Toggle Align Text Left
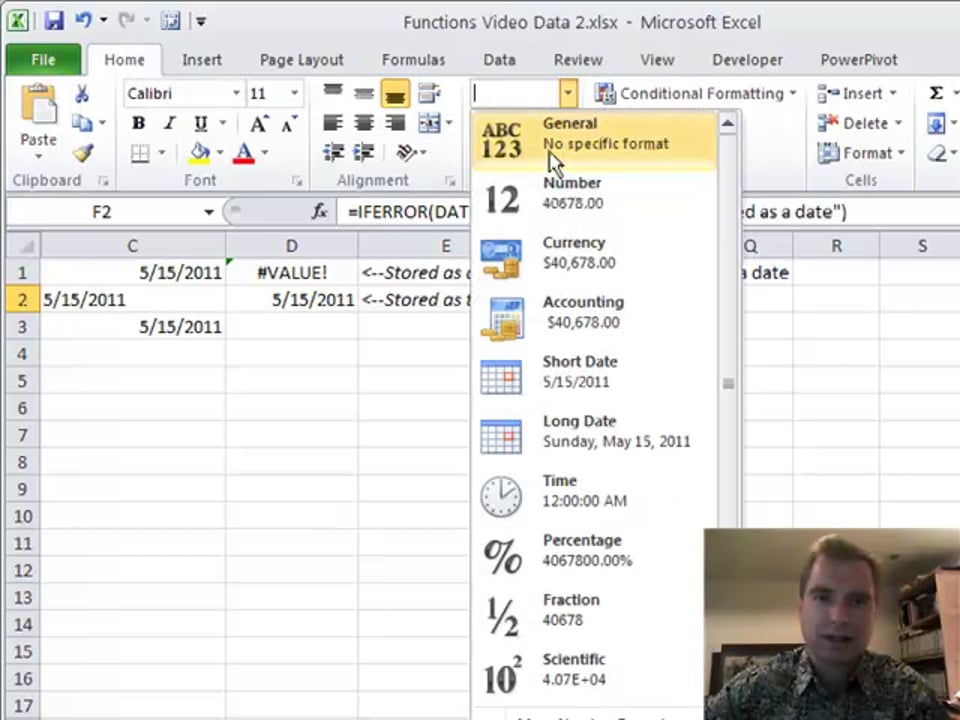The image size is (960, 720). [x=333, y=123]
